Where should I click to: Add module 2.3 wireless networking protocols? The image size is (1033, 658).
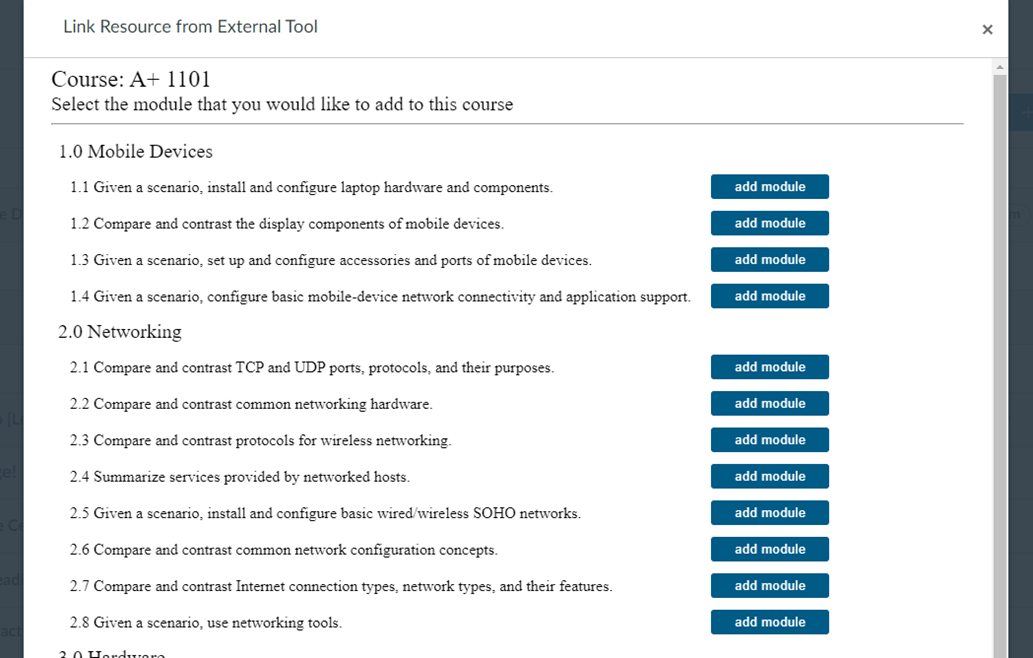pos(769,440)
